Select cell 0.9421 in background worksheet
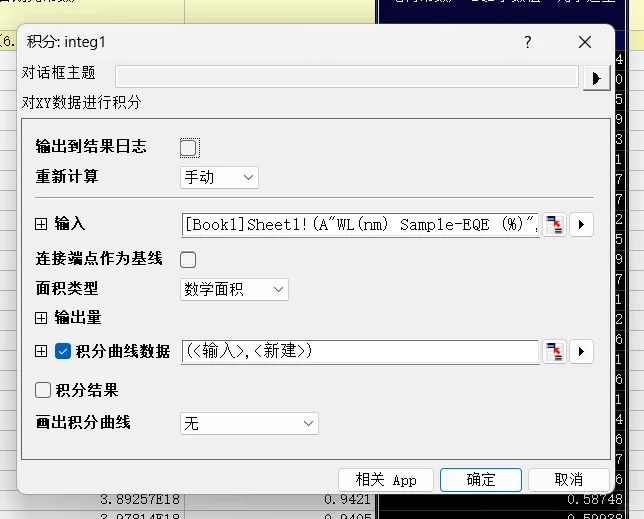The height and width of the screenshot is (519, 644). [347, 499]
